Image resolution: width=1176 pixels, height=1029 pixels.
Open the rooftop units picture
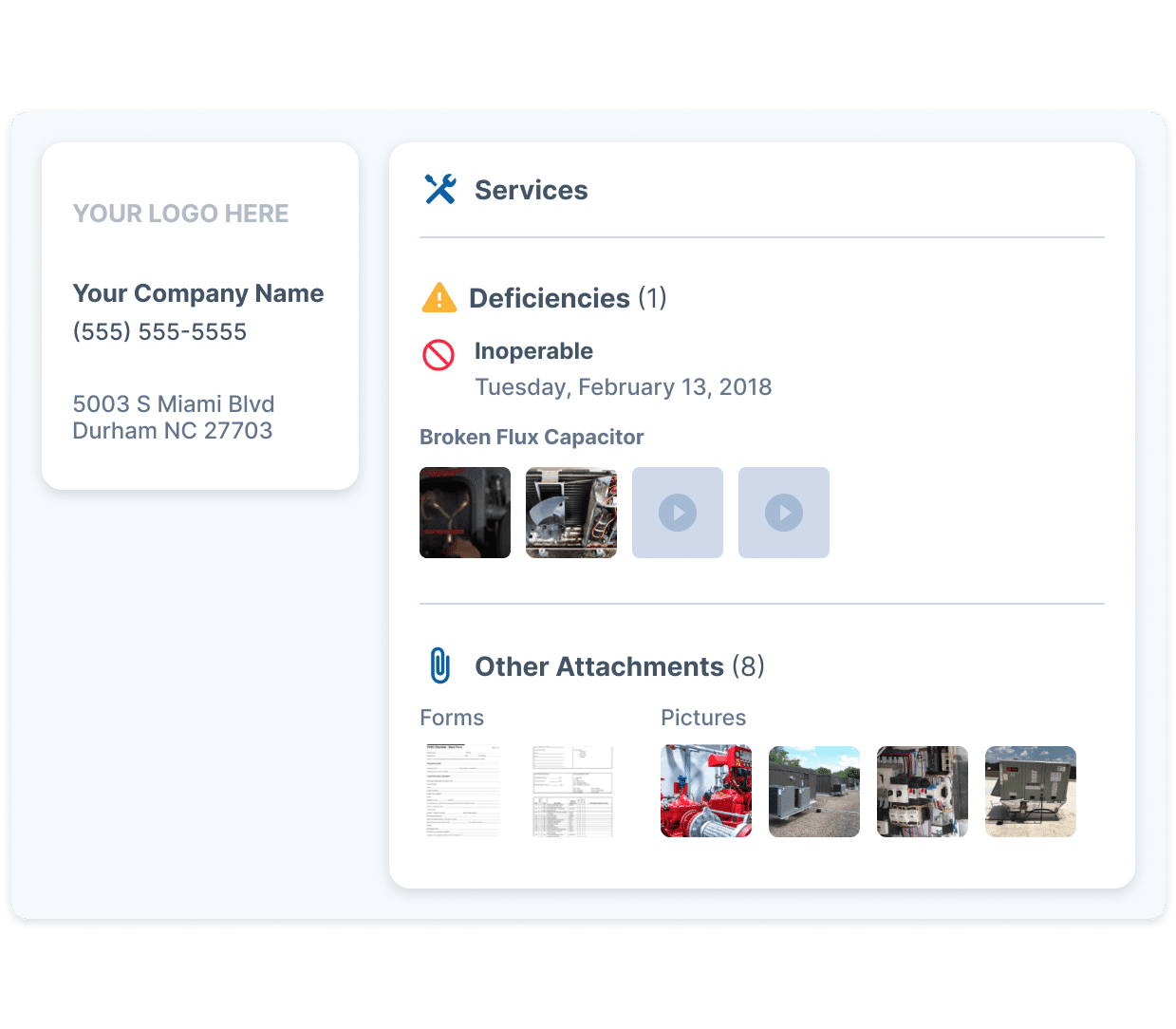[813, 791]
